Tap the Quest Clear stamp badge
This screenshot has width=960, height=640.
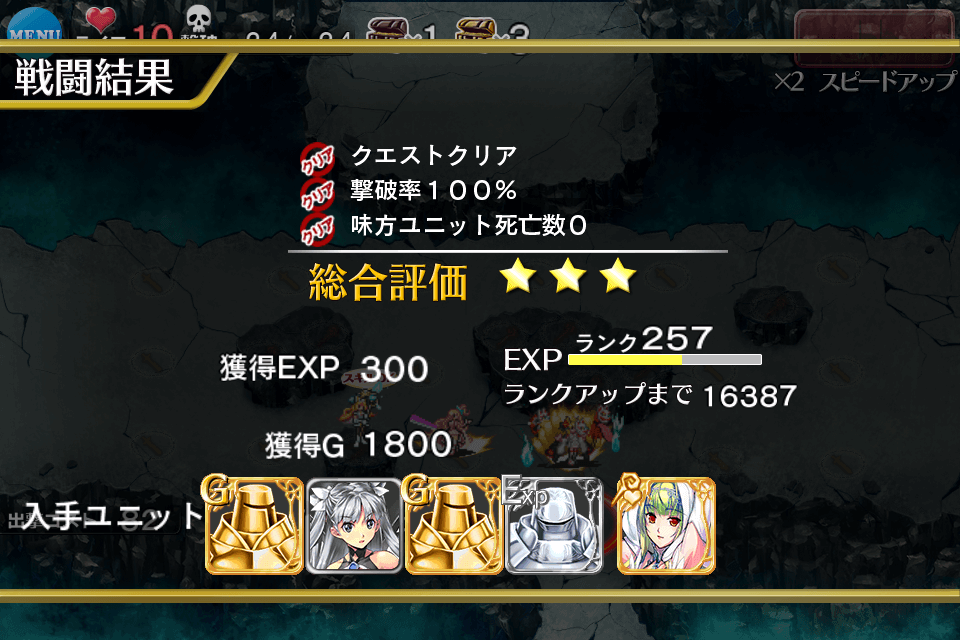(x=317, y=159)
